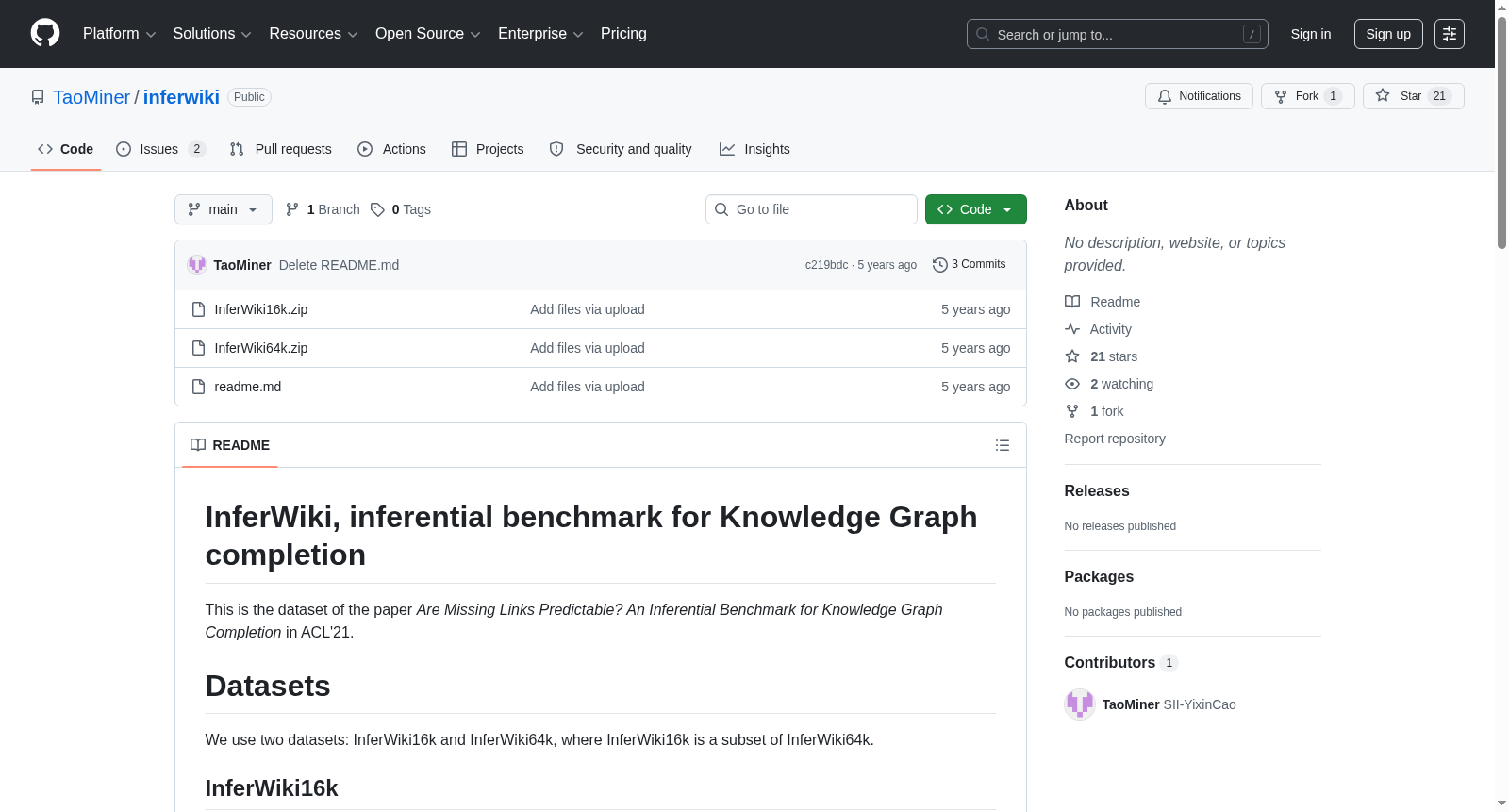
Task: Open the InferWiki64k.zip file
Action: (x=261, y=348)
